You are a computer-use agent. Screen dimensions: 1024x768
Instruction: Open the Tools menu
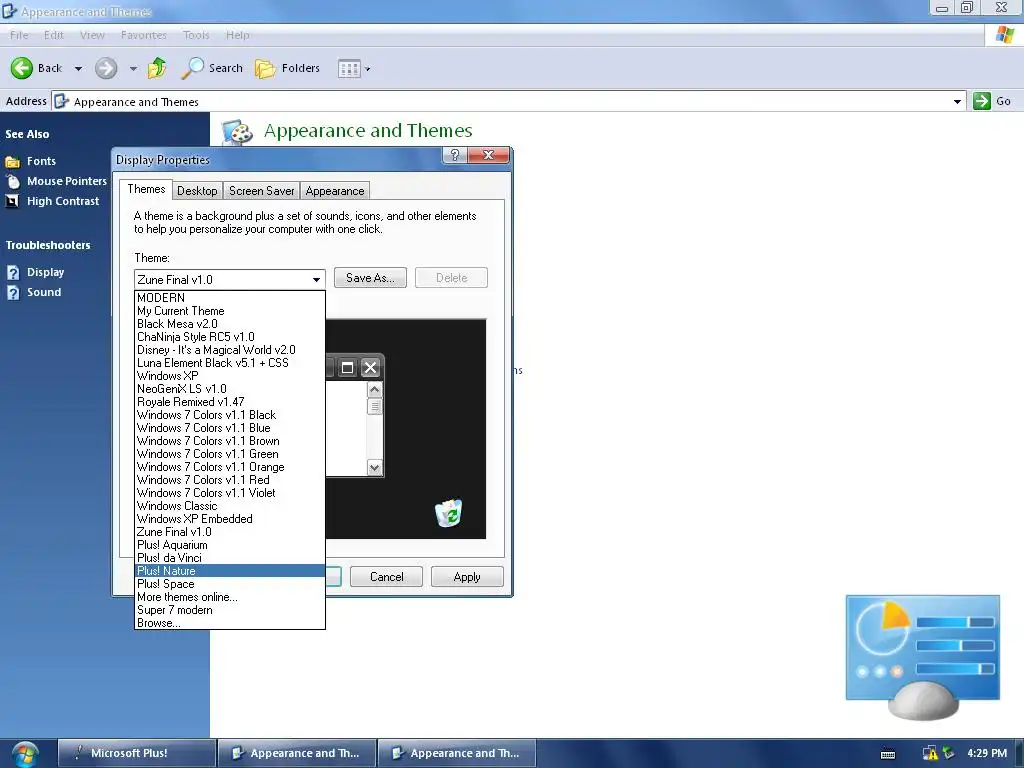click(x=196, y=35)
